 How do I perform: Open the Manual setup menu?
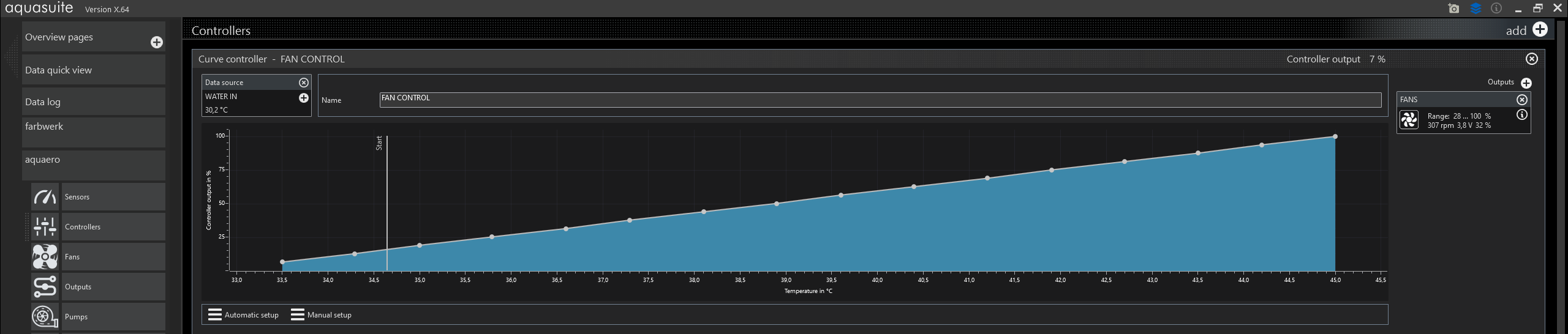[321, 315]
